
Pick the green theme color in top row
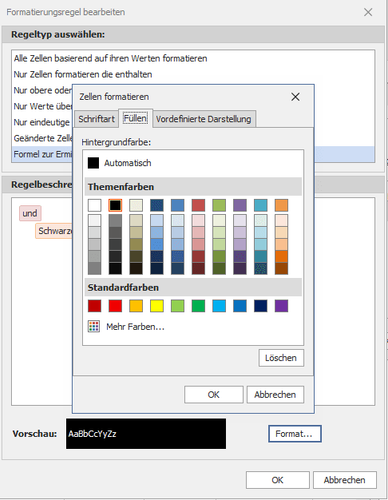pyautogui.click(x=219, y=205)
